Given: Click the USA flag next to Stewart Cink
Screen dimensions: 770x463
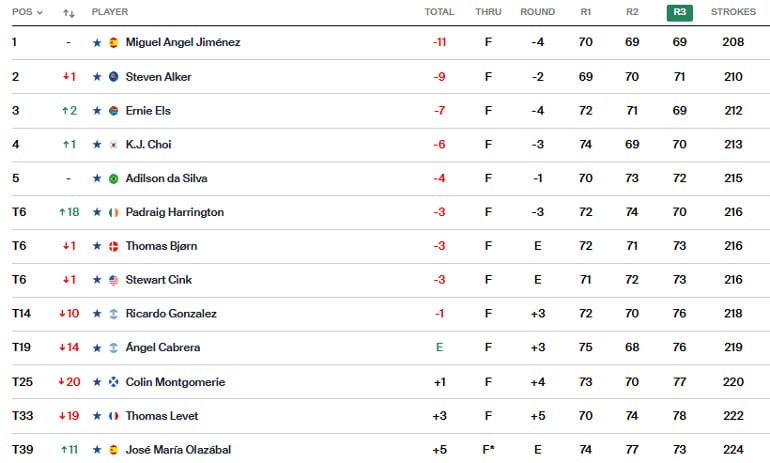Looking at the screenshot, I should coord(113,280).
